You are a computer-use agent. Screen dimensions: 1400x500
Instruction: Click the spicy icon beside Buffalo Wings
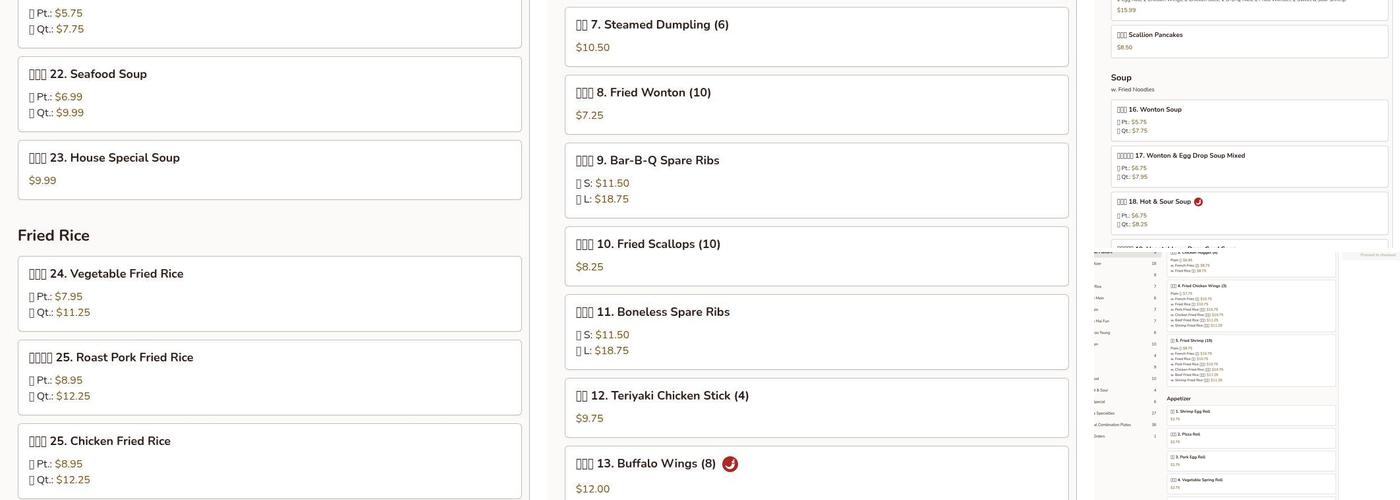(730, 464)
